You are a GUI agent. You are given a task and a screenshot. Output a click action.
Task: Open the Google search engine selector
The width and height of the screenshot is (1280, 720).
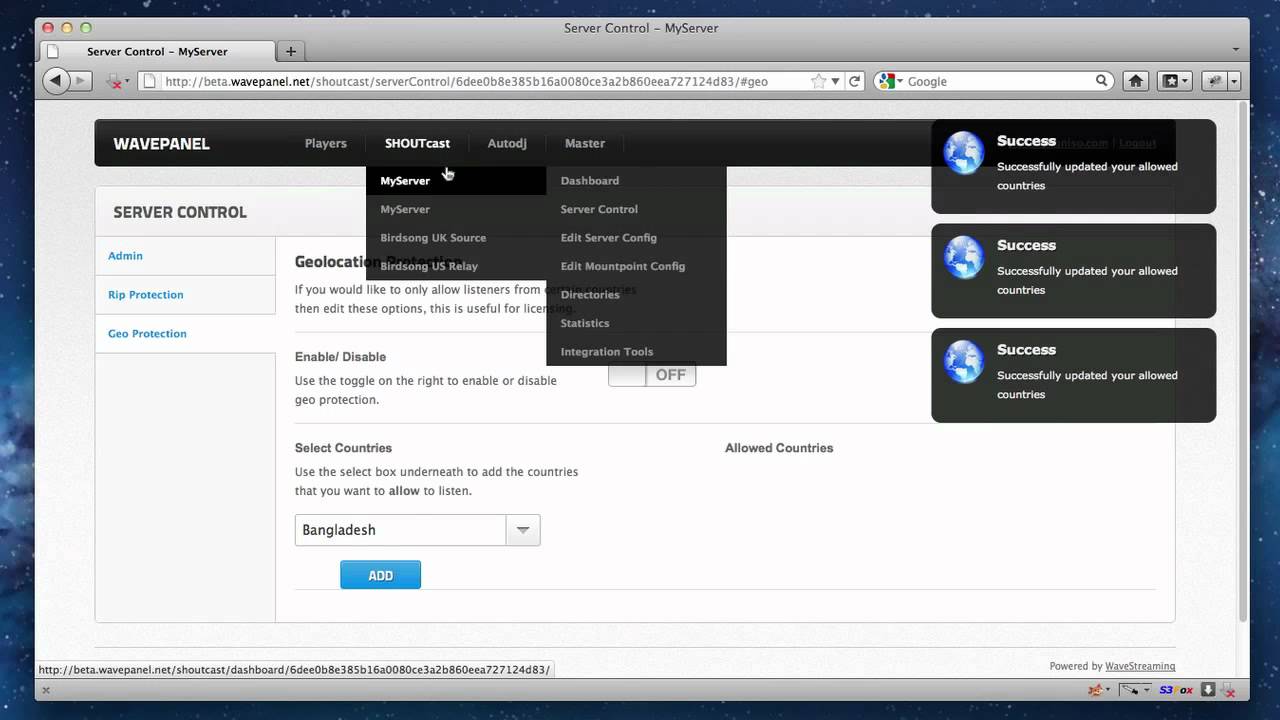(890, 81)
